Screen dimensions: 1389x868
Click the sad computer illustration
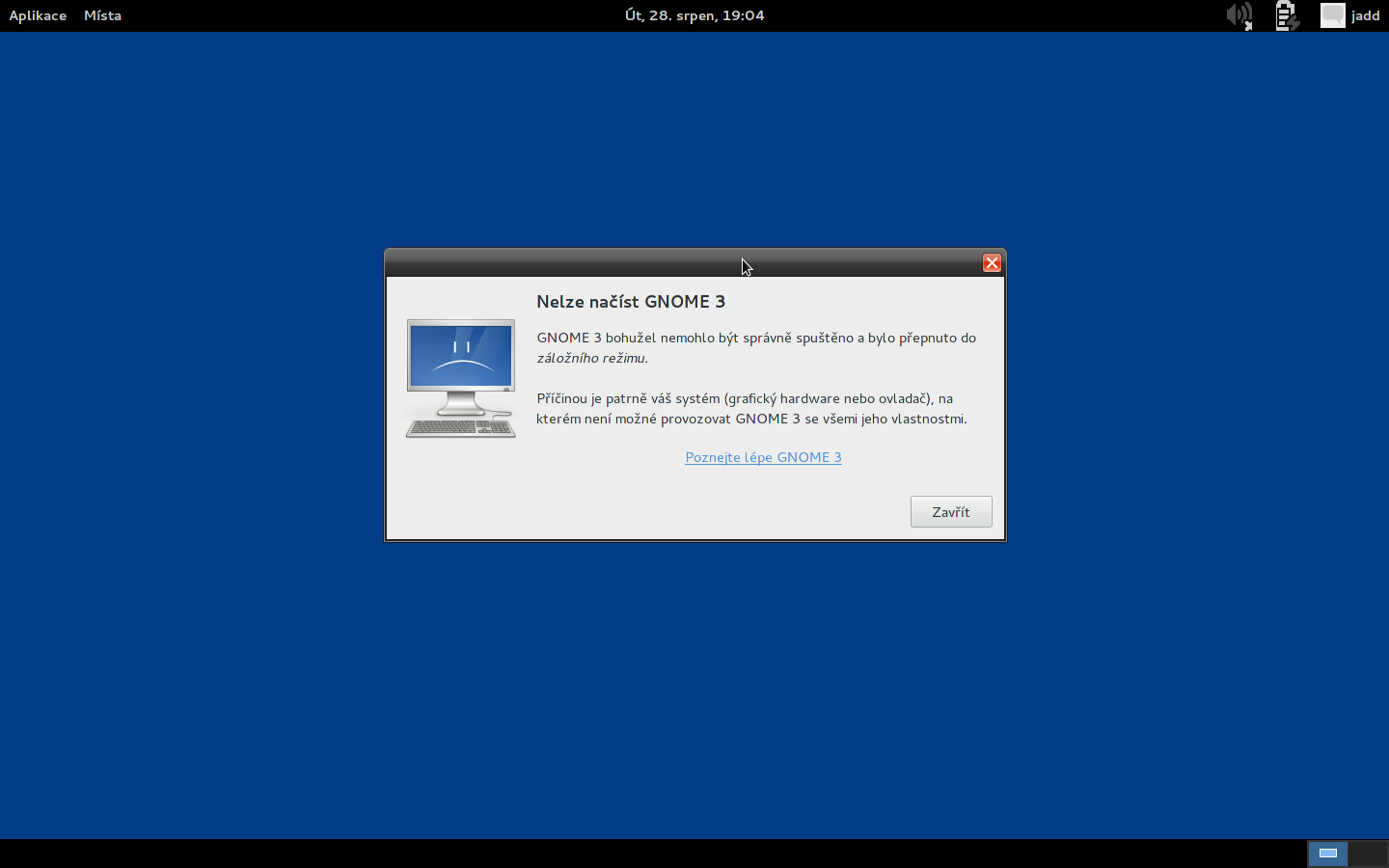(461, 378)
